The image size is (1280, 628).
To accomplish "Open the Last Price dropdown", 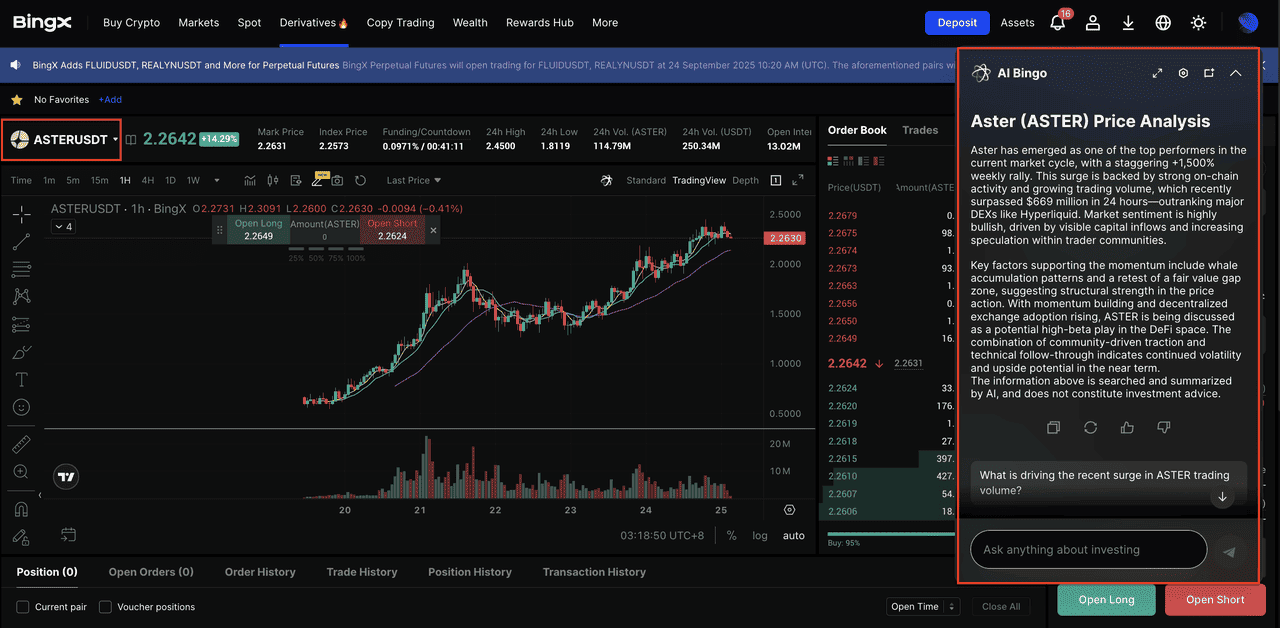I will tap(413, 181).
